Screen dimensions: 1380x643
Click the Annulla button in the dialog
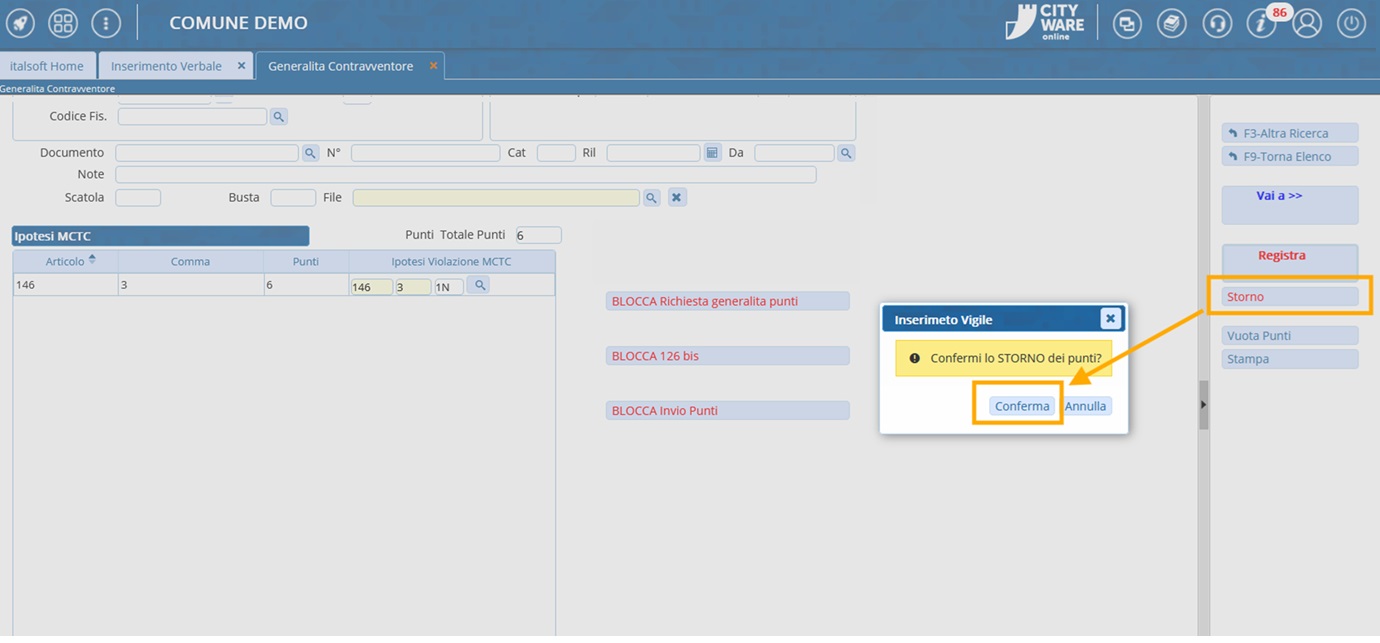pyautogui.click(x=1085, y=406)
